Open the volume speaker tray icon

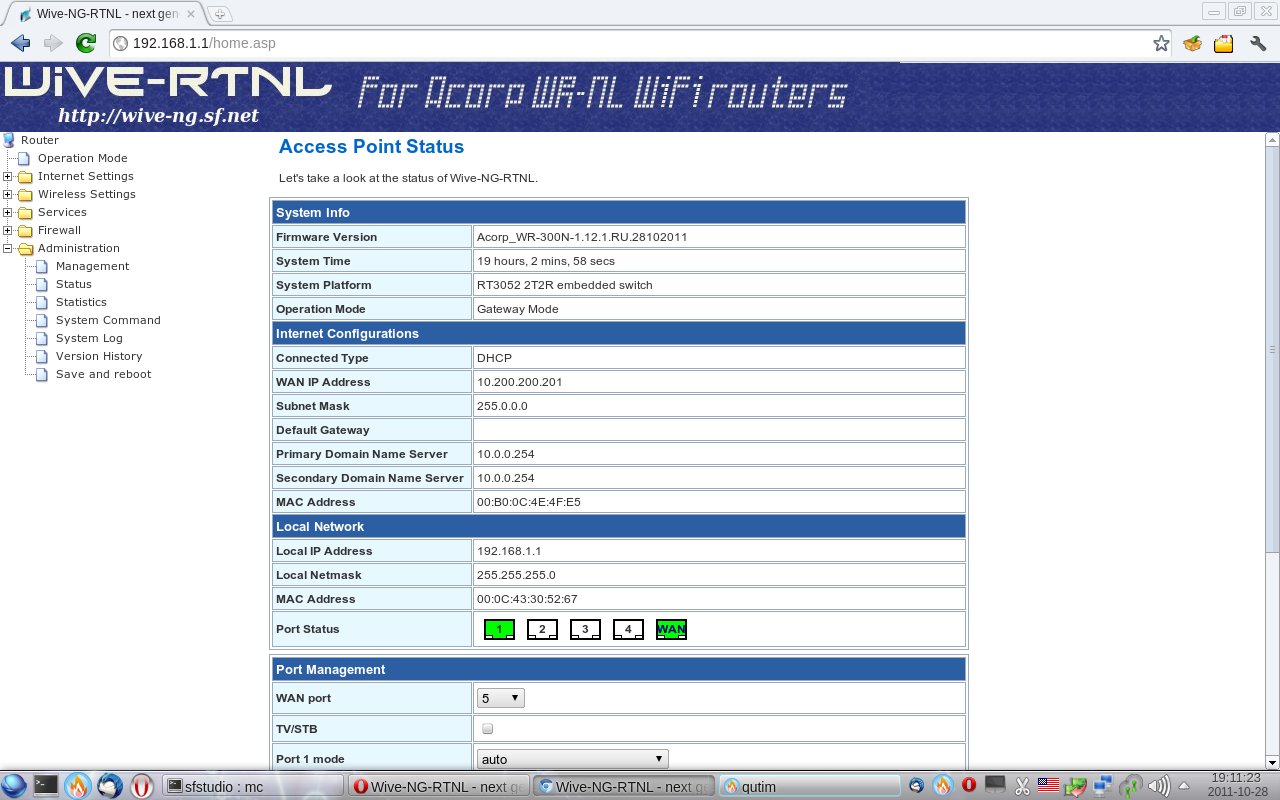(1159, 786)
